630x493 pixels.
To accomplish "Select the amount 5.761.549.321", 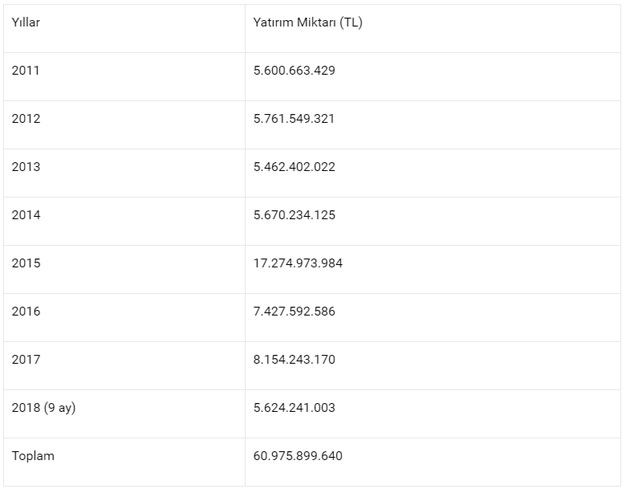I will point(294,119).
